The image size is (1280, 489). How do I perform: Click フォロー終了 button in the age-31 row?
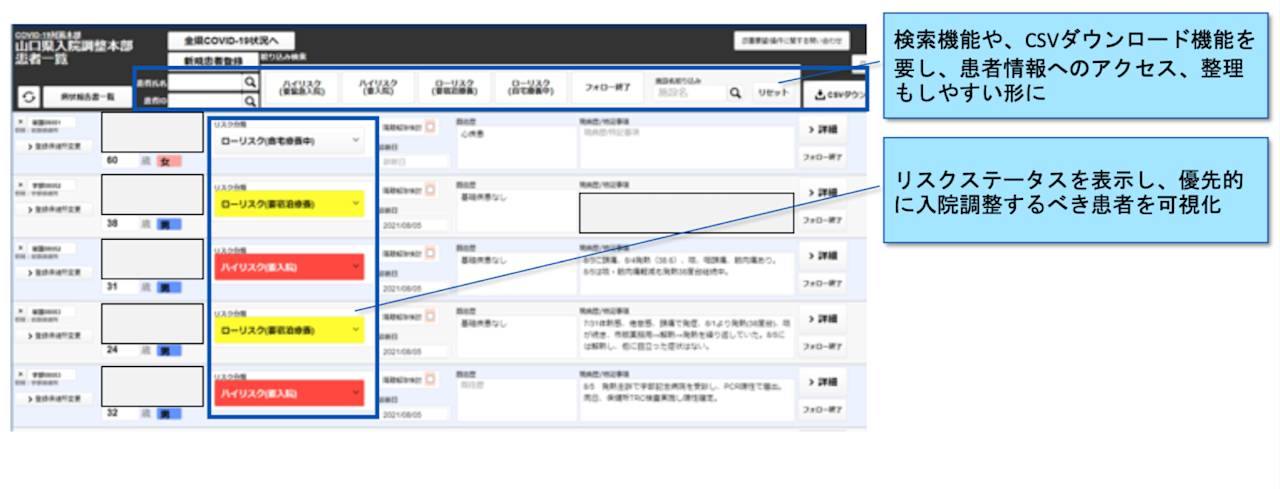click(821, 284)
